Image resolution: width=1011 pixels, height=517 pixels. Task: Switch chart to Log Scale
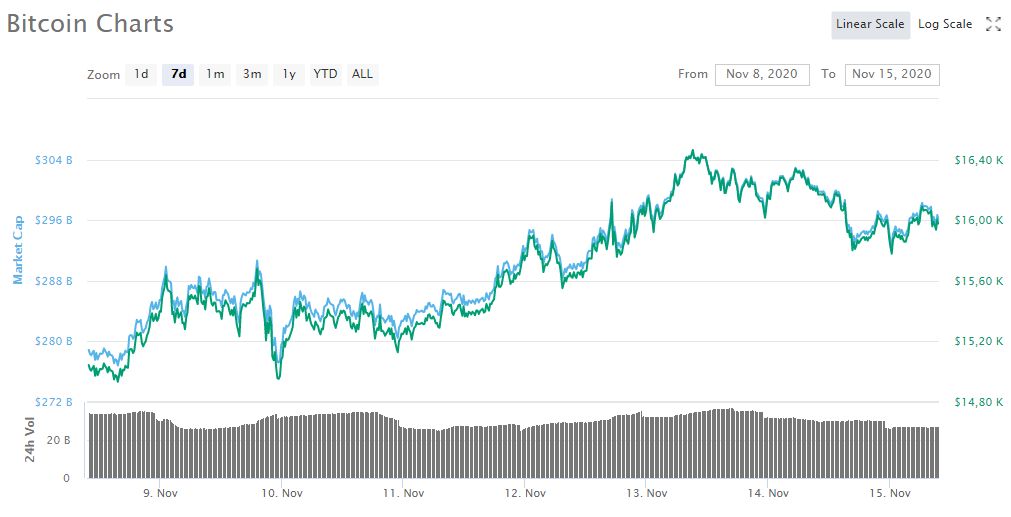pos(945,24)
